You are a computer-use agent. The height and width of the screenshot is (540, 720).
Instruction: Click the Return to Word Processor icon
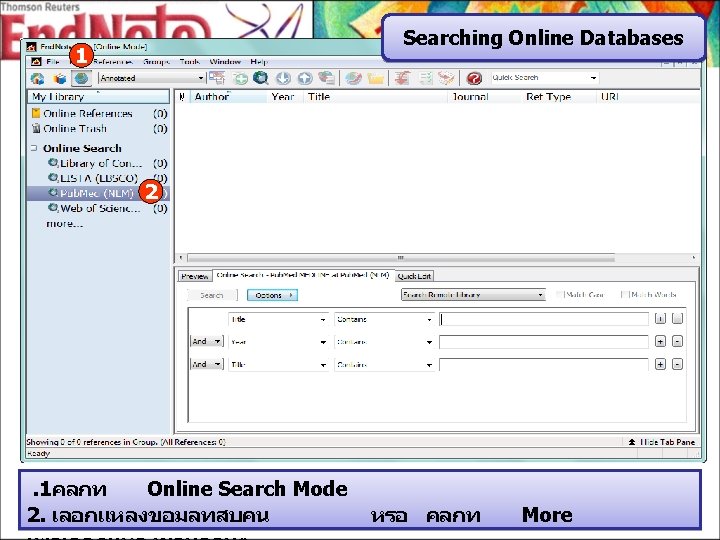point(446,78)
